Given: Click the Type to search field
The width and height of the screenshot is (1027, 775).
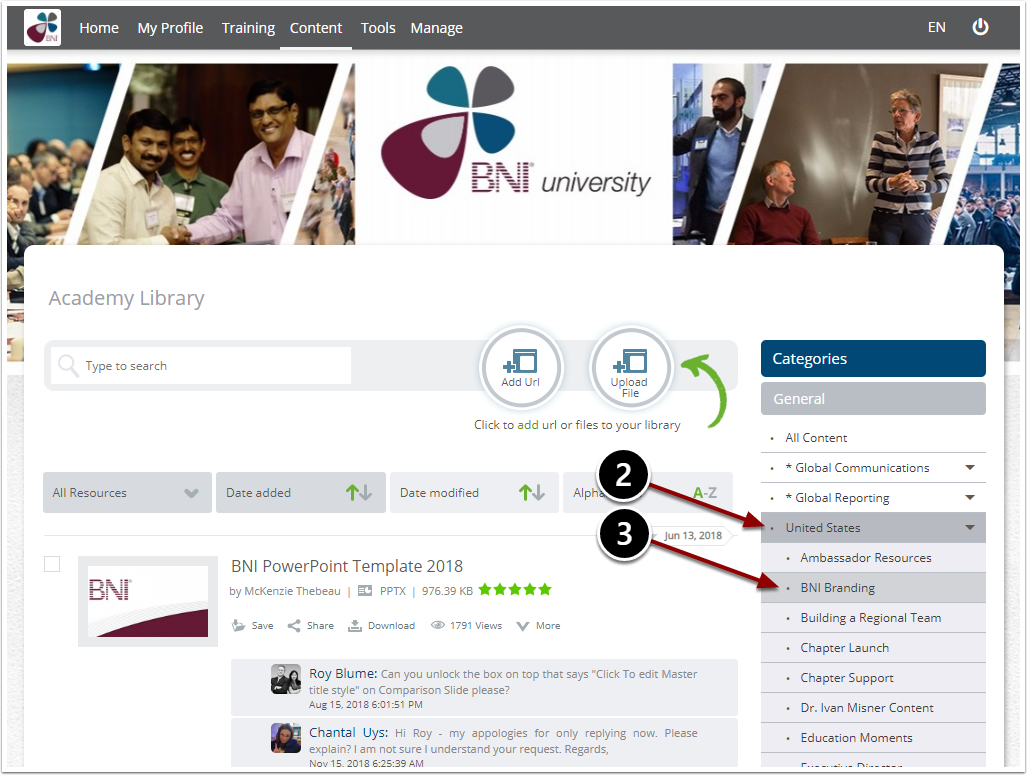Looking at the screenshot, I should click(x=201, y=366).
